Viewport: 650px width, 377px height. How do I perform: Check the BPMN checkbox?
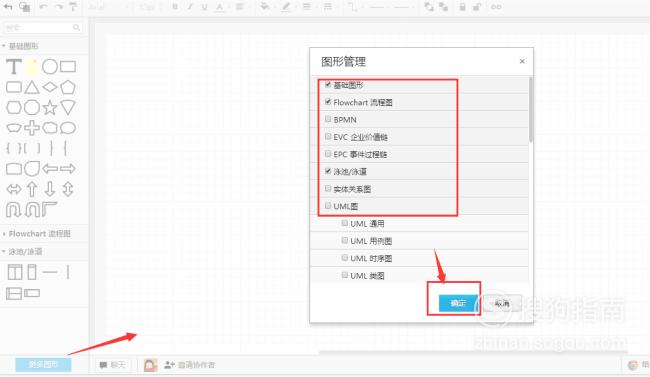[328, 119]
